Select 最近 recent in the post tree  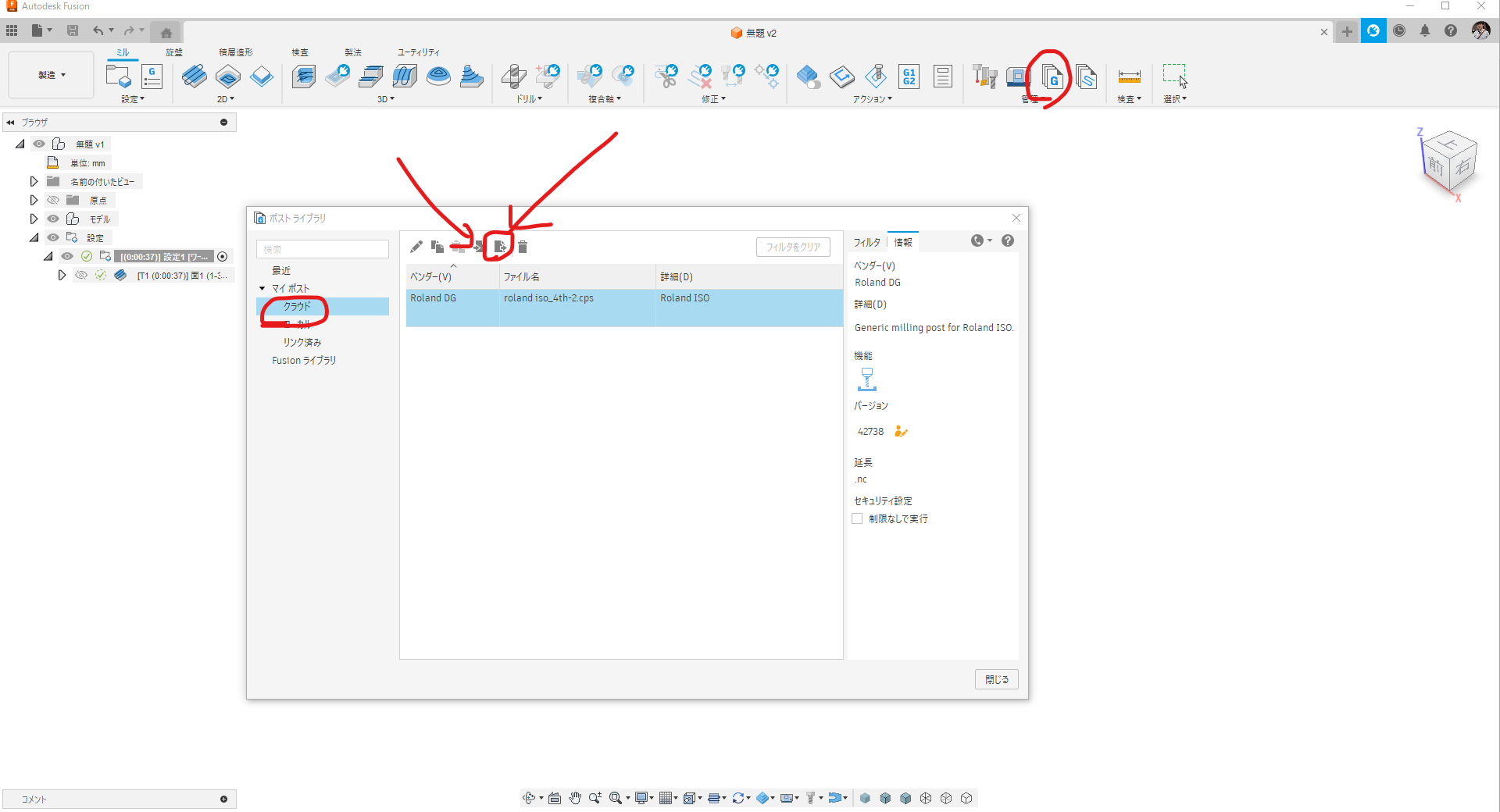tap(281, 270)
